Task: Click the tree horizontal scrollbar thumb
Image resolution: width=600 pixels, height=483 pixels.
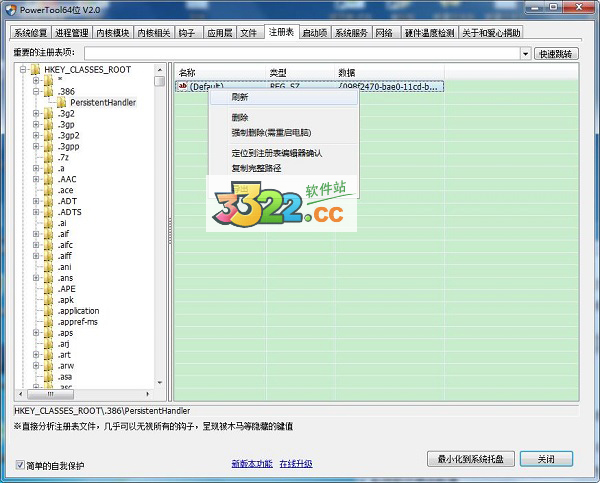Action: pos(50,394)
